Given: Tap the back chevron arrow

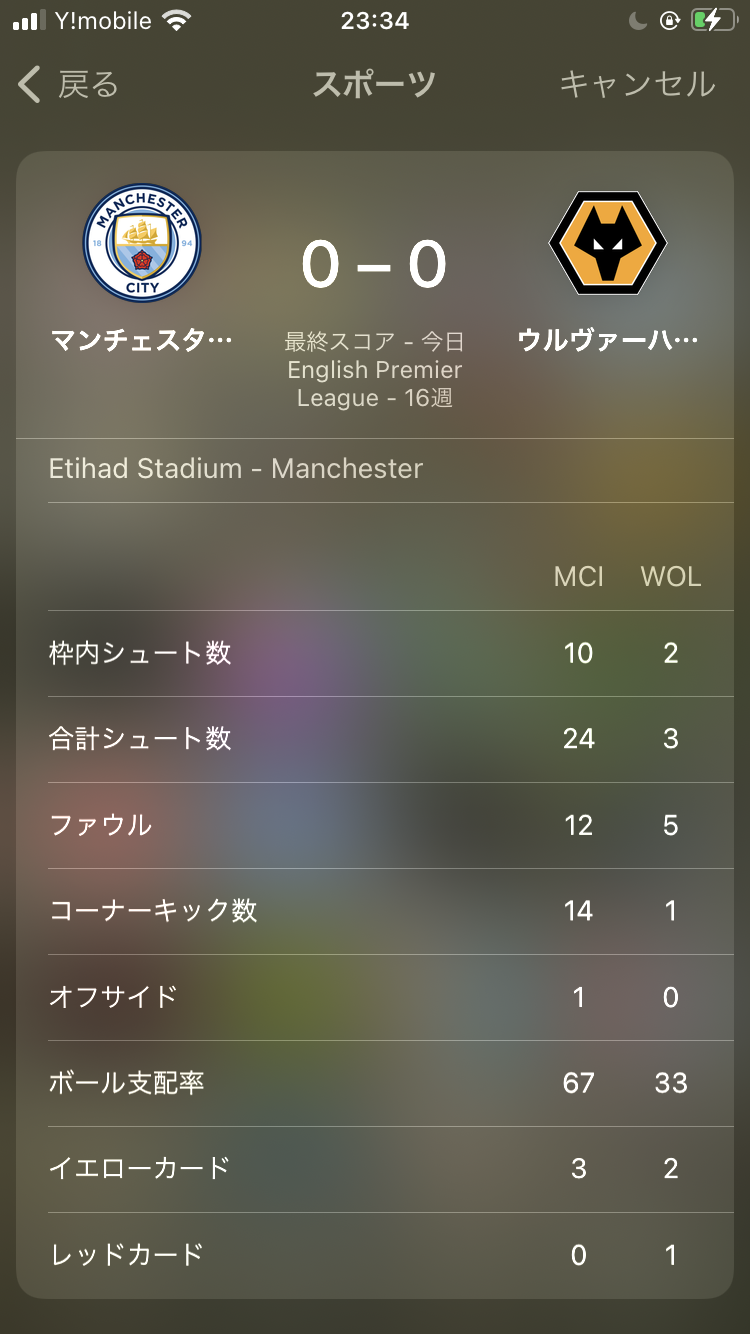Looking at the screenshot, I should point(30,85).
